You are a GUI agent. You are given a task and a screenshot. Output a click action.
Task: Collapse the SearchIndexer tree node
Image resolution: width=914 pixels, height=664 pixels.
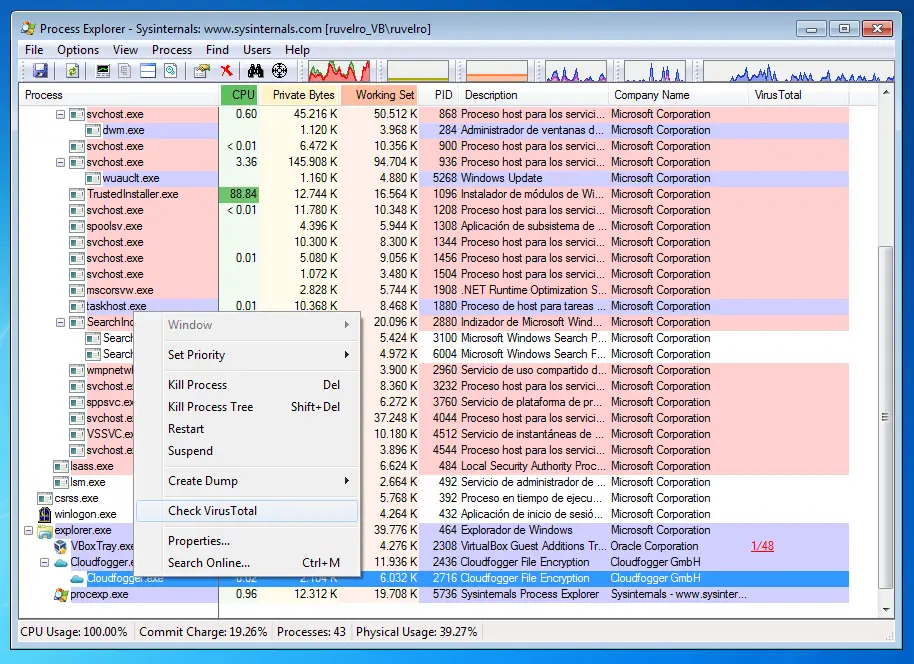[60, 322]
